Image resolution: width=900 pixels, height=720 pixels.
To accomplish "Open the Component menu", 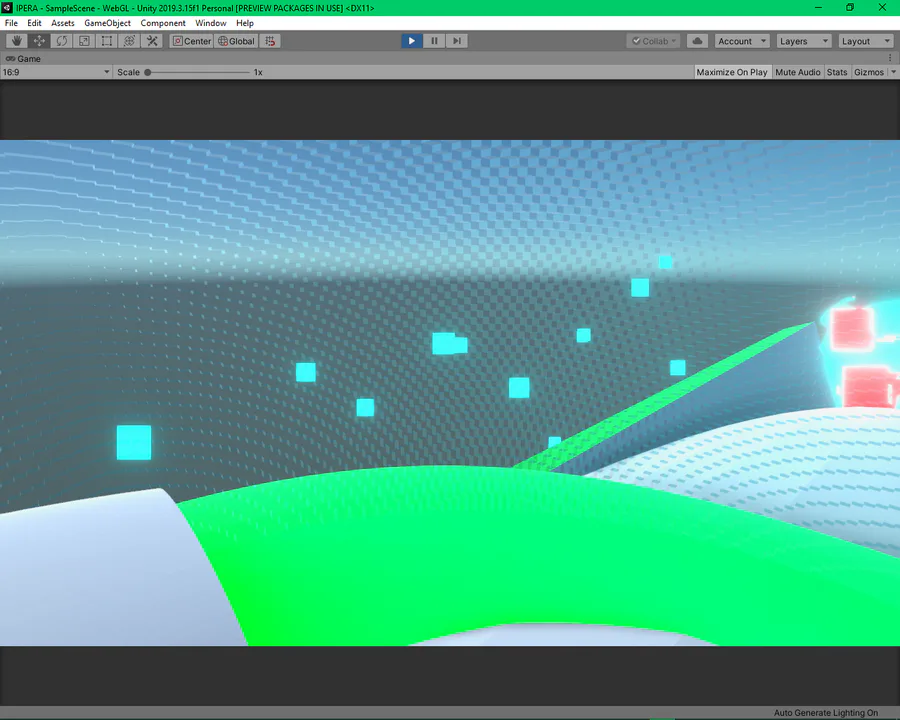I will pos(163,23).
